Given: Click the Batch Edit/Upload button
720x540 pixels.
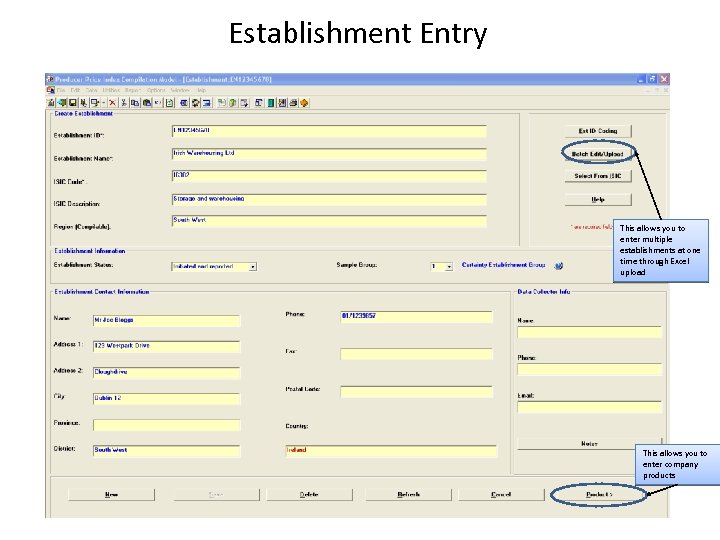Looking at the screenshot, I should pos(598,154).
